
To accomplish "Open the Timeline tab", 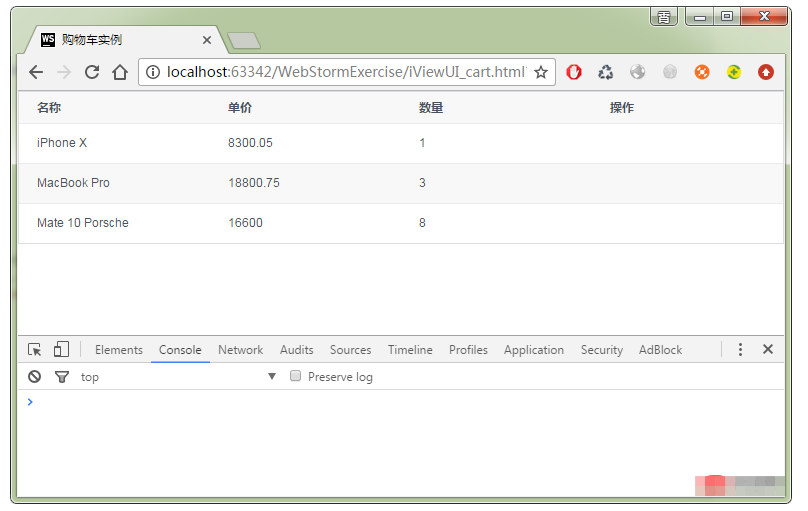I will (410, 350).
